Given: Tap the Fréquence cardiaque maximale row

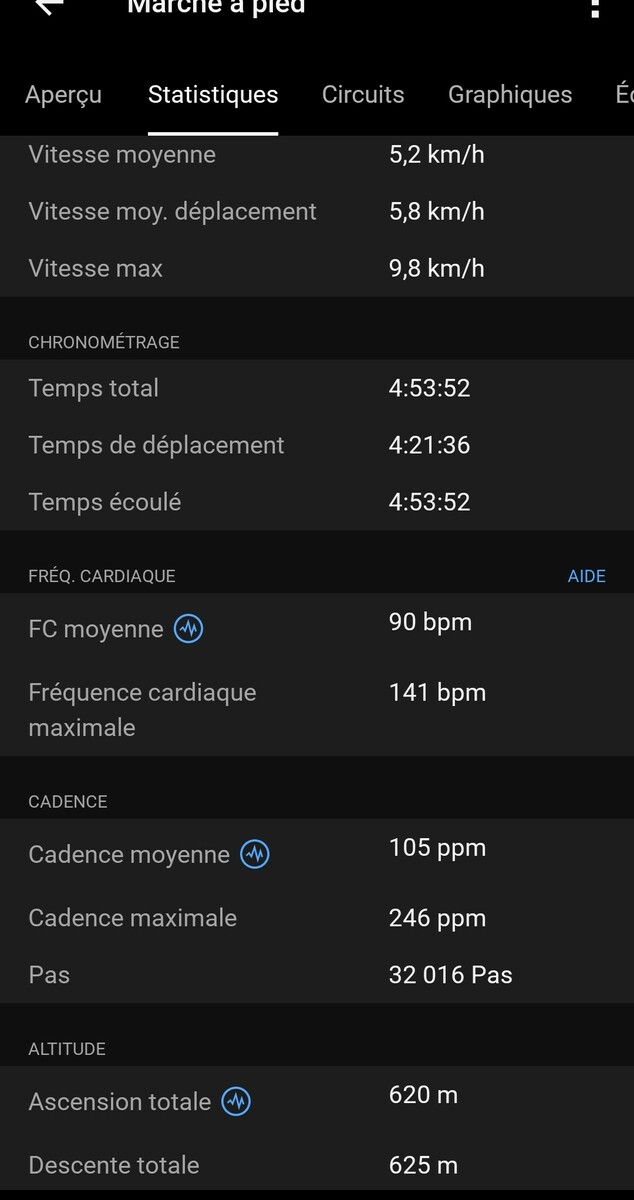Looking at the screenshot, I should [x=317, y=709].
